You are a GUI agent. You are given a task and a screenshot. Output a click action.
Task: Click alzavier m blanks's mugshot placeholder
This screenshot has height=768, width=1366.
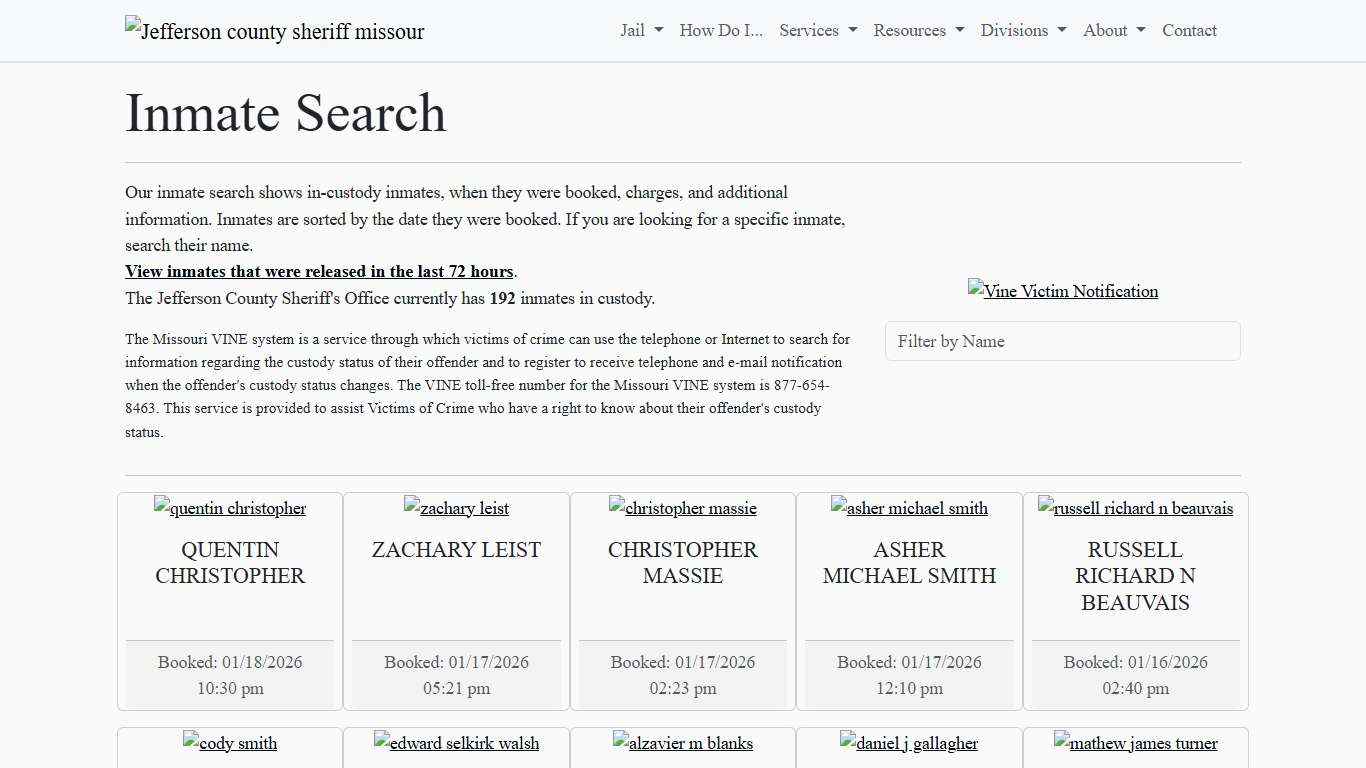pos(682,743)
